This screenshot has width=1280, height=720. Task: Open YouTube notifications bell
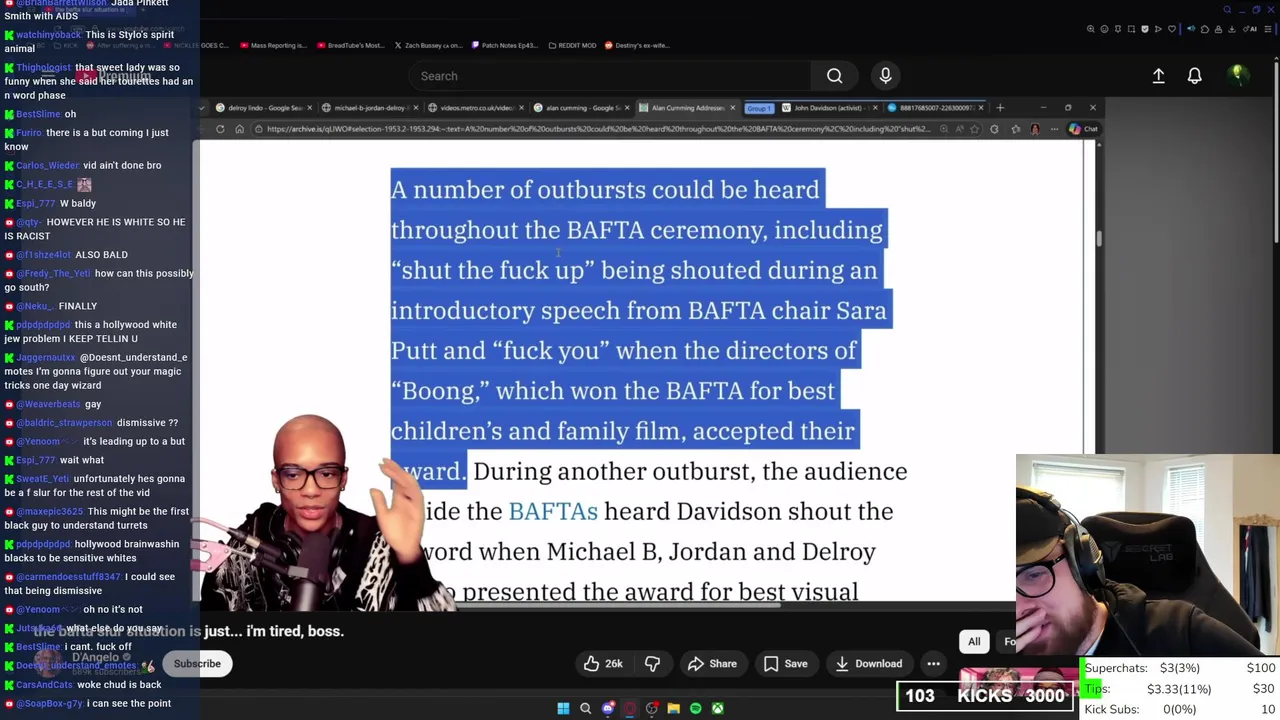1194,76
